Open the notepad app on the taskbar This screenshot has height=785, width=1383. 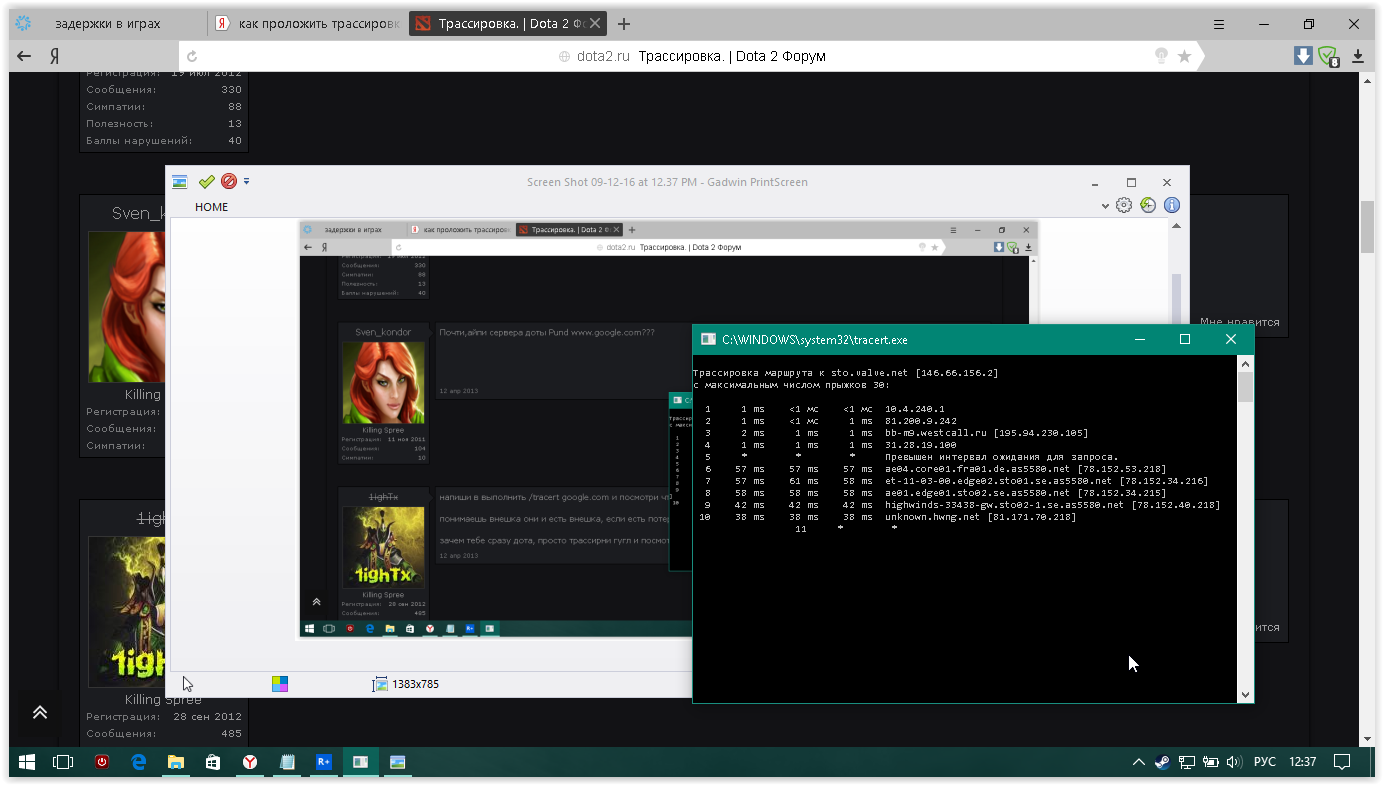[x=287, y=762]
